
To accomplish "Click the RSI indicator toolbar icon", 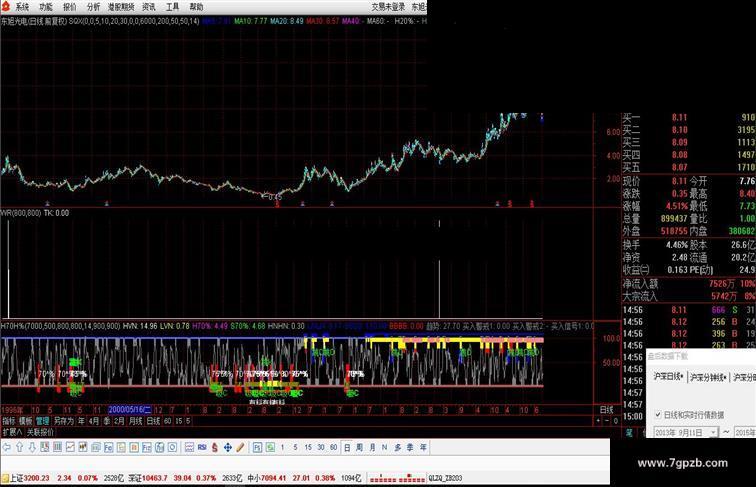I will pyautogui.click(x=202, y=447).
